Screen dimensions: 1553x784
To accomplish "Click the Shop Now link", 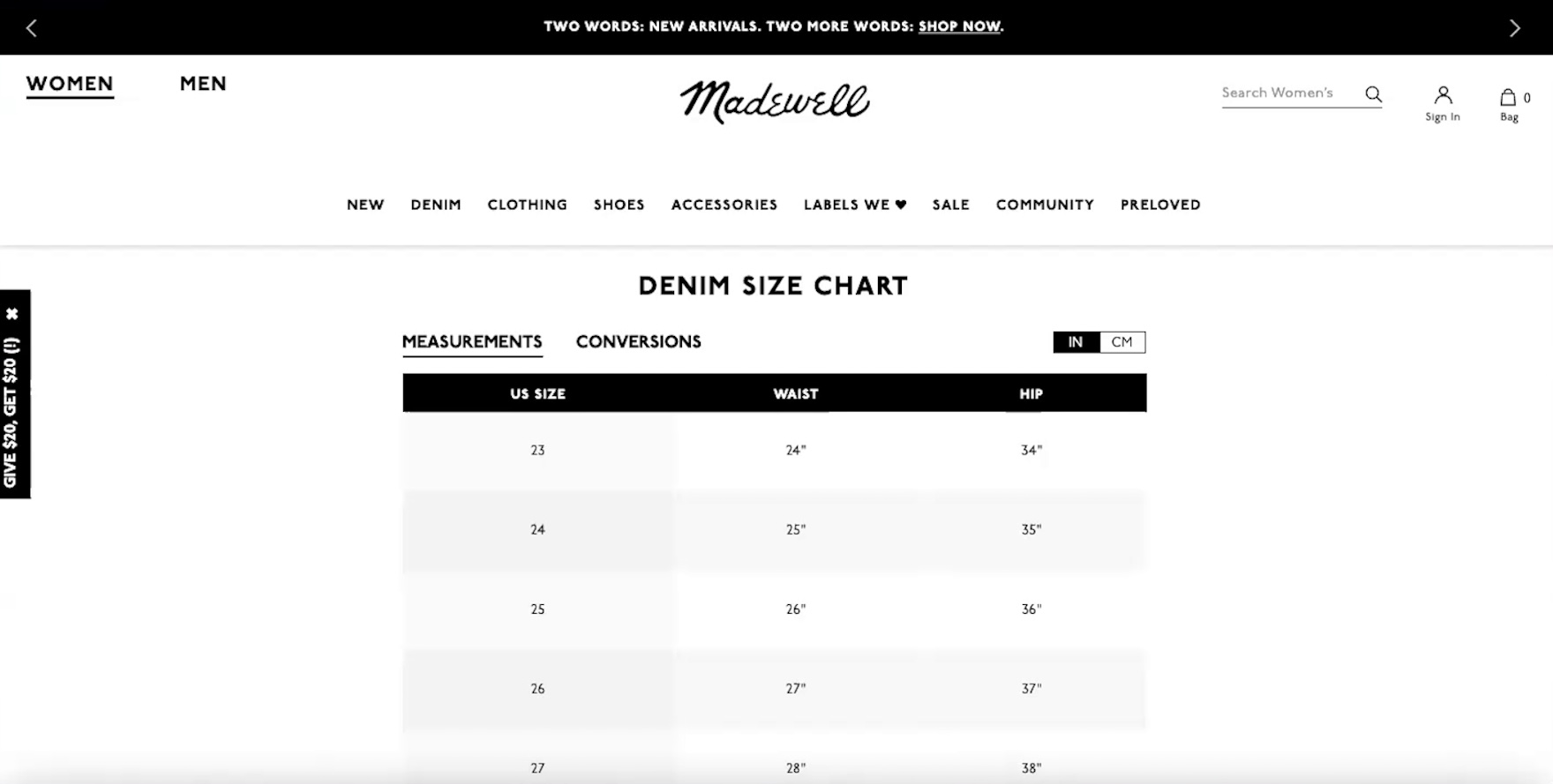I will click(x=959, y=26).
